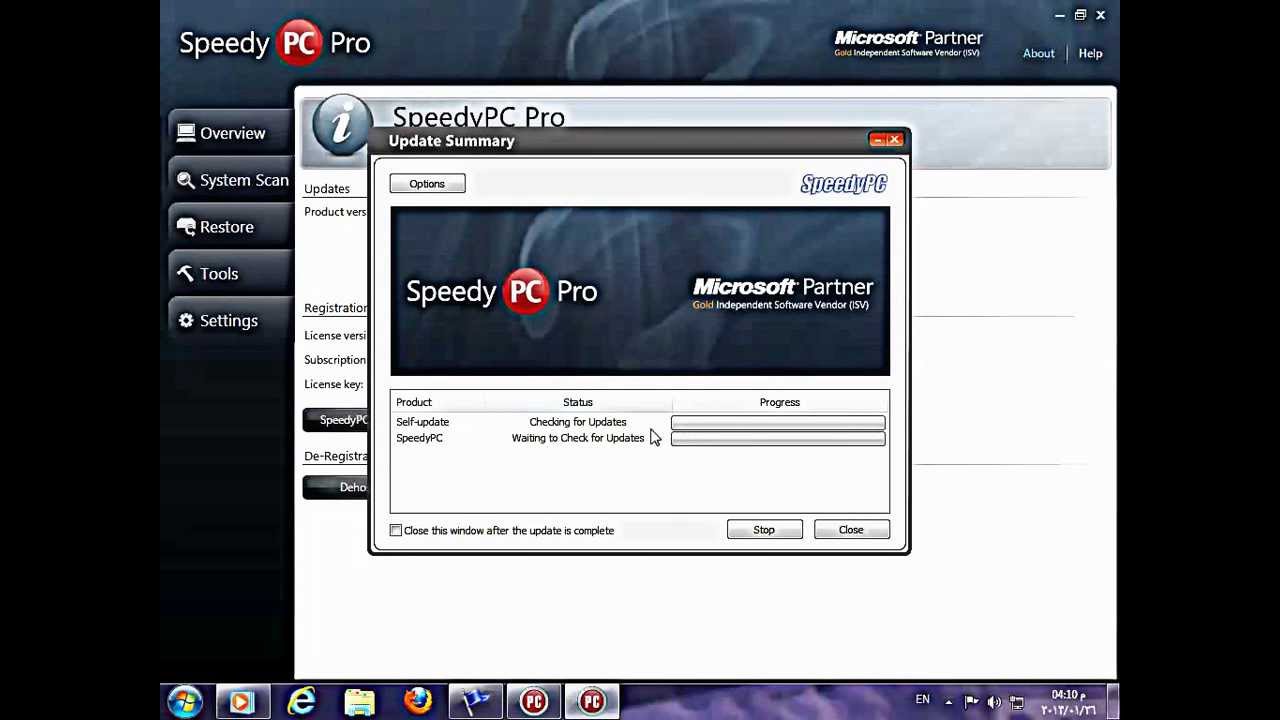
Task: Click the Self-update progress bar
Action: [778, 422]
